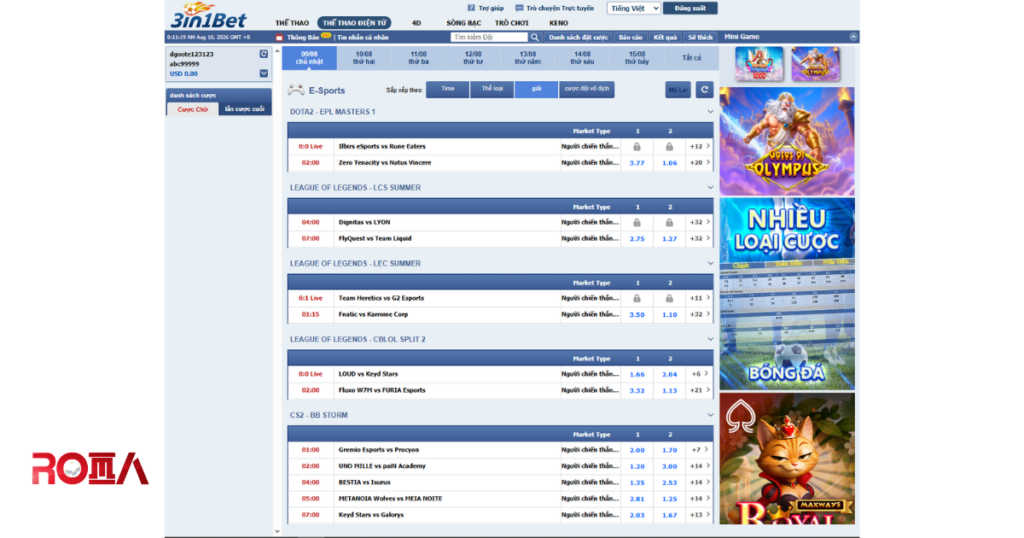Click the Mã Lai odds type button
Image resolution: width=1024 pixels, height=538 pixels.
point(678,89)
